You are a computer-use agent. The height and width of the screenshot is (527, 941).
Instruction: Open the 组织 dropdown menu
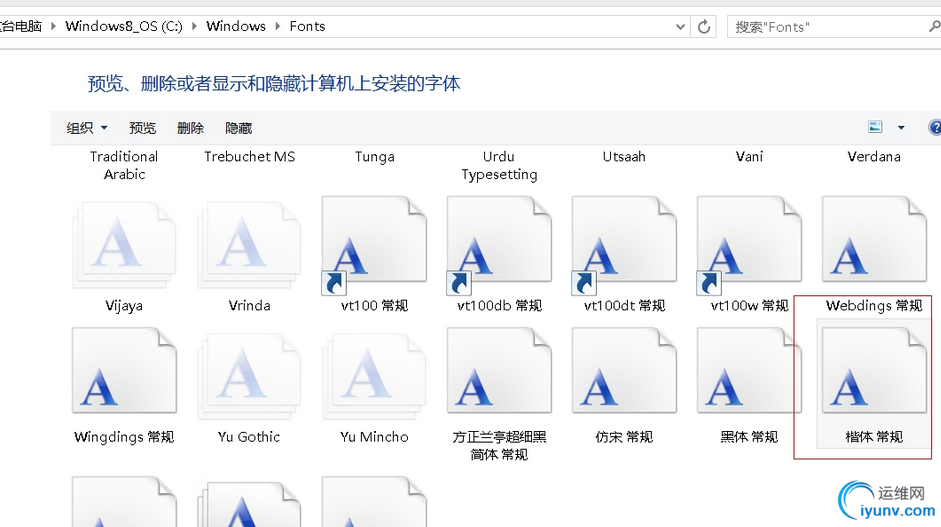point(86,128)
